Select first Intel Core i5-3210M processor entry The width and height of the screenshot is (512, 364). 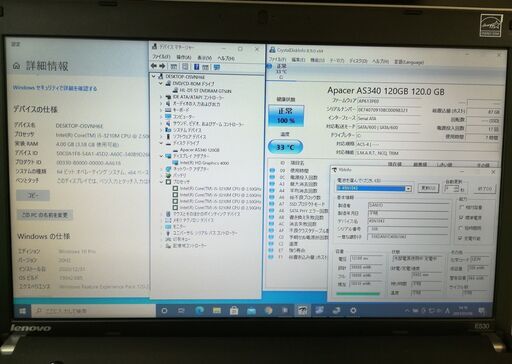coord(217,189)
